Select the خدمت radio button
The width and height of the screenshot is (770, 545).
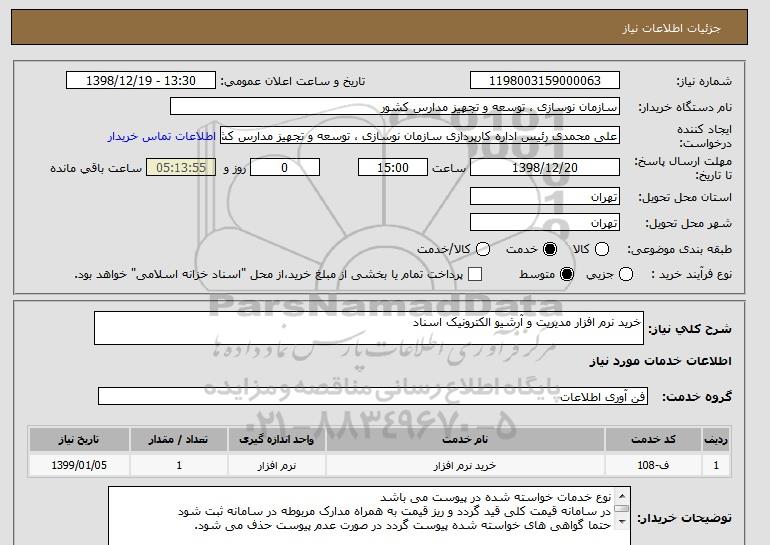pos(550,249)
